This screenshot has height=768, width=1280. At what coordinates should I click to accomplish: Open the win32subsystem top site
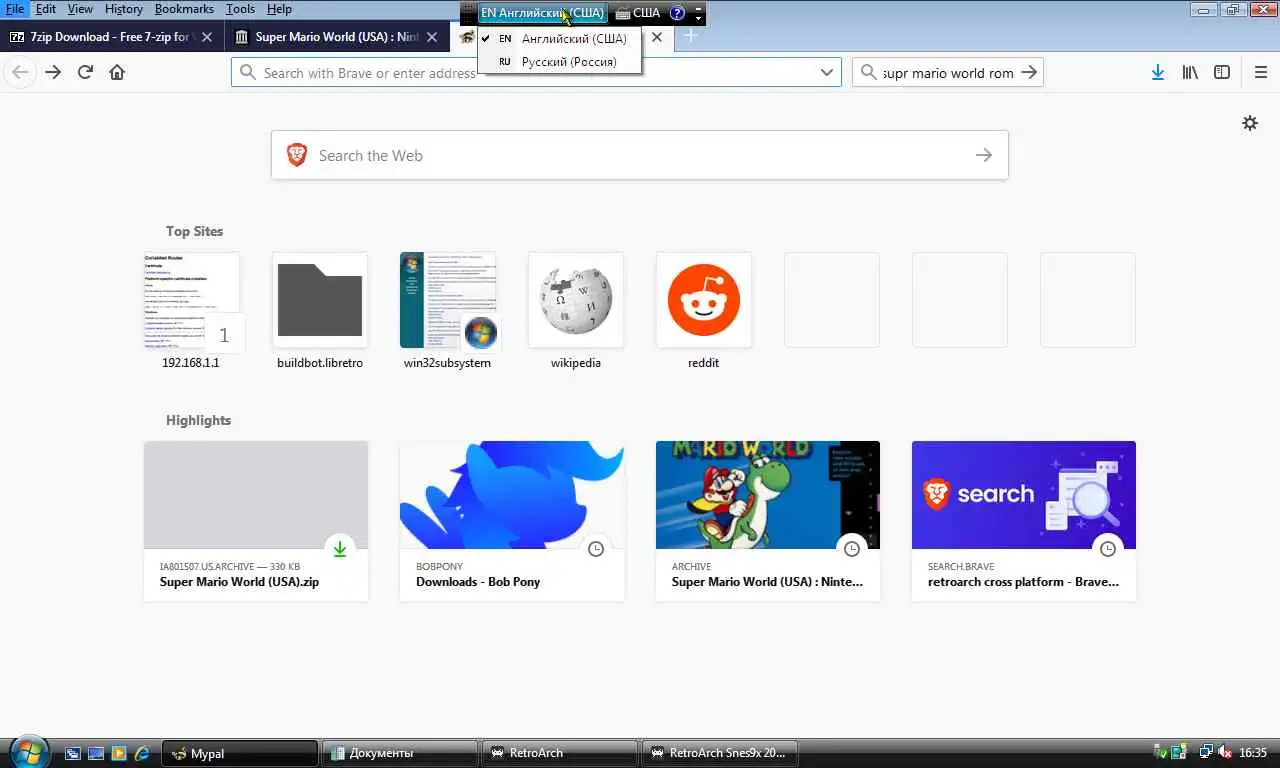[447, 311]
